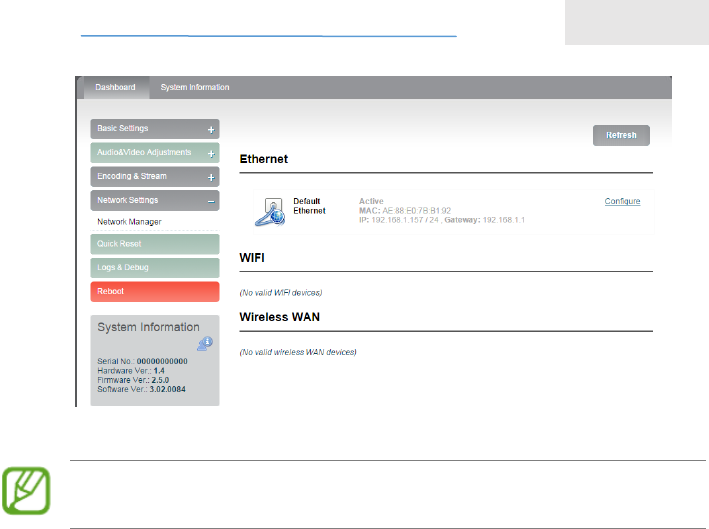This screenshot has height=529, width=709.
Task: Refresh the network device list
Action: (x=621, y=135)
